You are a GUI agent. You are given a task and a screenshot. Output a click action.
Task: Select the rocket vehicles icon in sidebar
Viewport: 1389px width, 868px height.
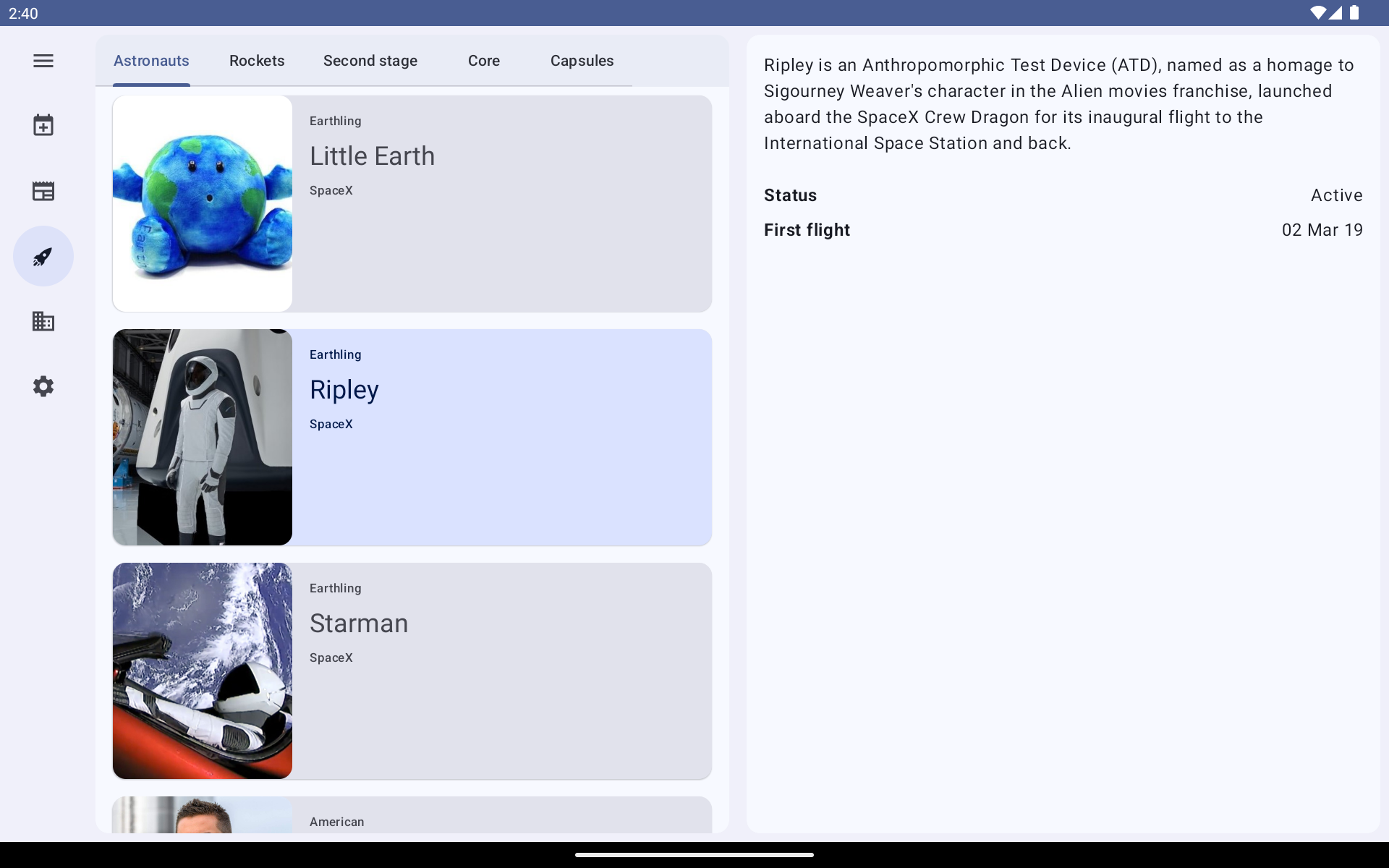click(43, 256)
